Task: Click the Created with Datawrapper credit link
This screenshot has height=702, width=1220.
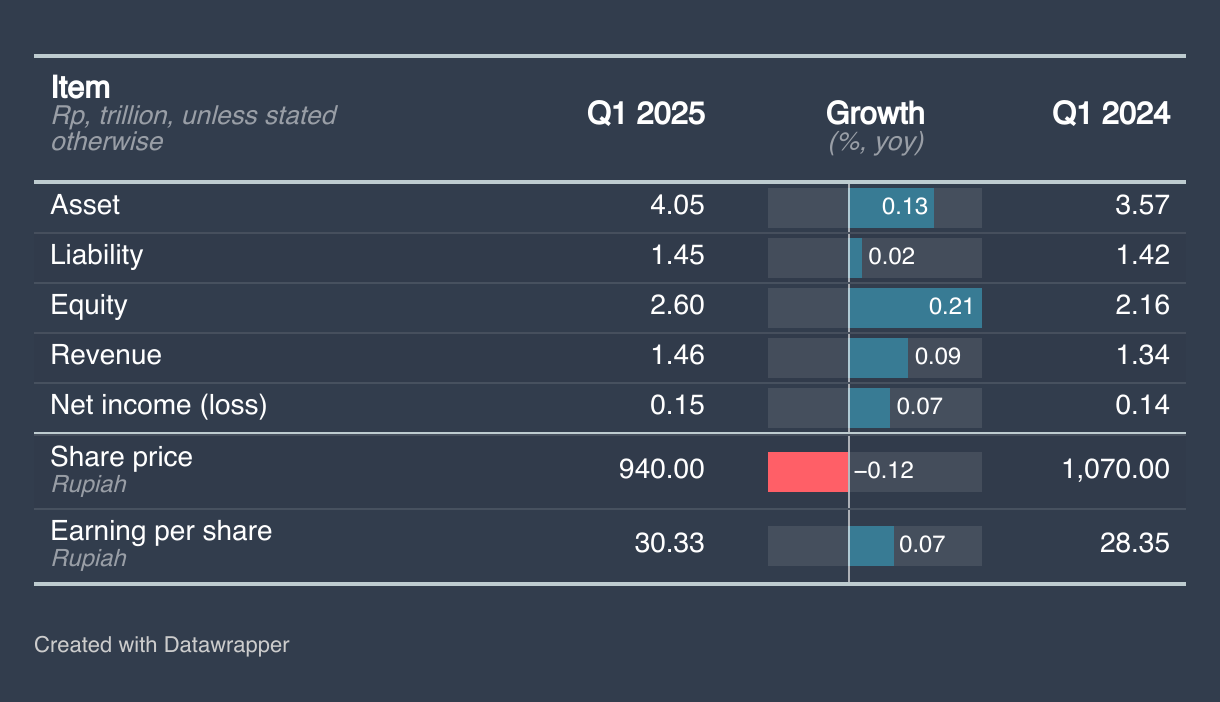Action: (x=161, y=645)
